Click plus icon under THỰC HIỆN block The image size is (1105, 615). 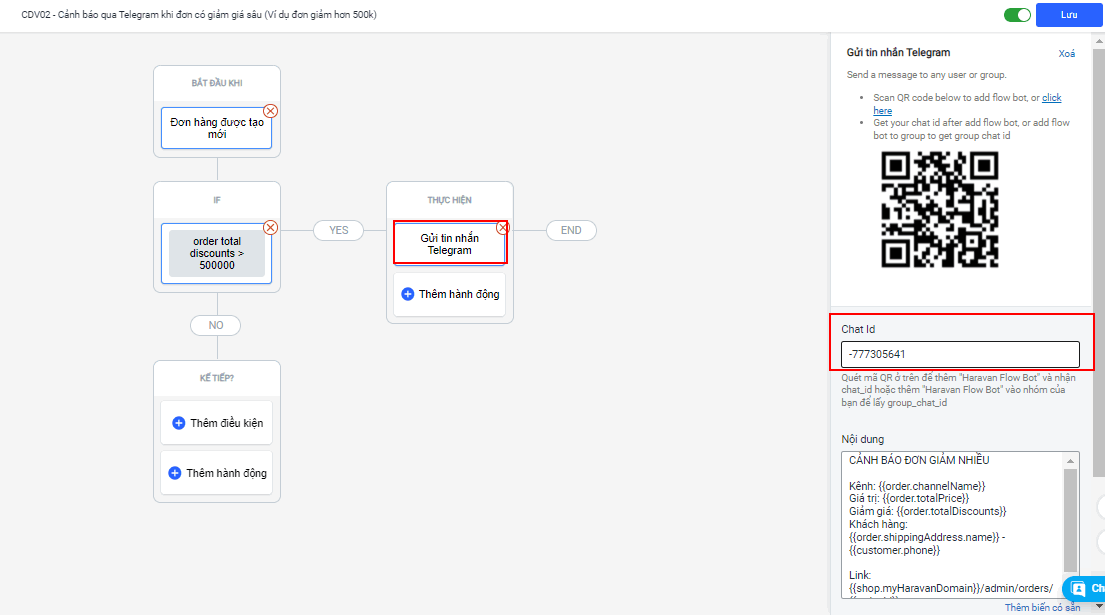click(407, 294)
